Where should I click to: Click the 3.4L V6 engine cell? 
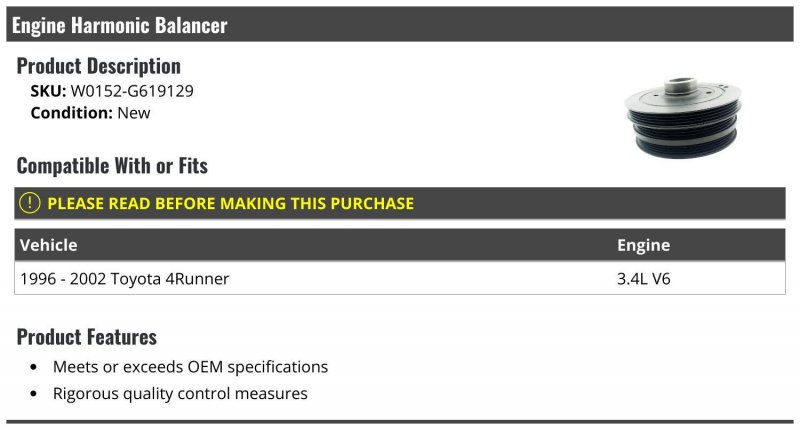tap(643, 279)
